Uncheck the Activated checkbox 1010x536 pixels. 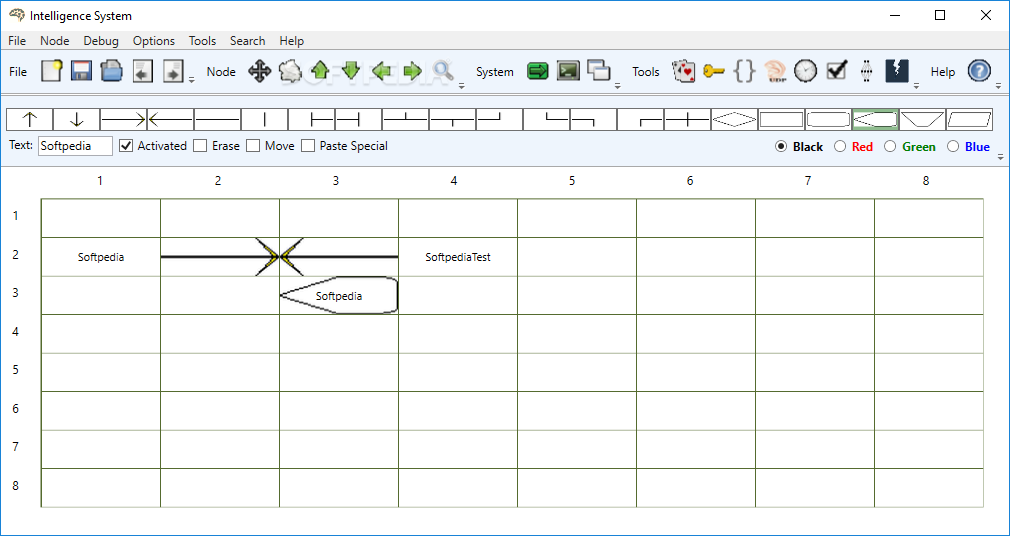point(126,146)
